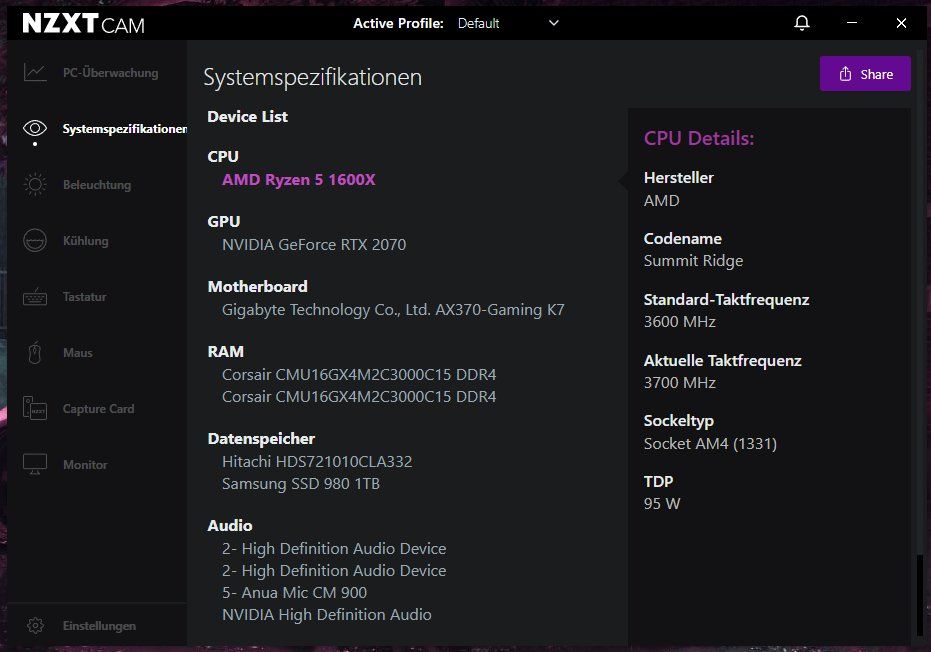Click the Systemspezifikationen eye icon

tap(35, 128)
